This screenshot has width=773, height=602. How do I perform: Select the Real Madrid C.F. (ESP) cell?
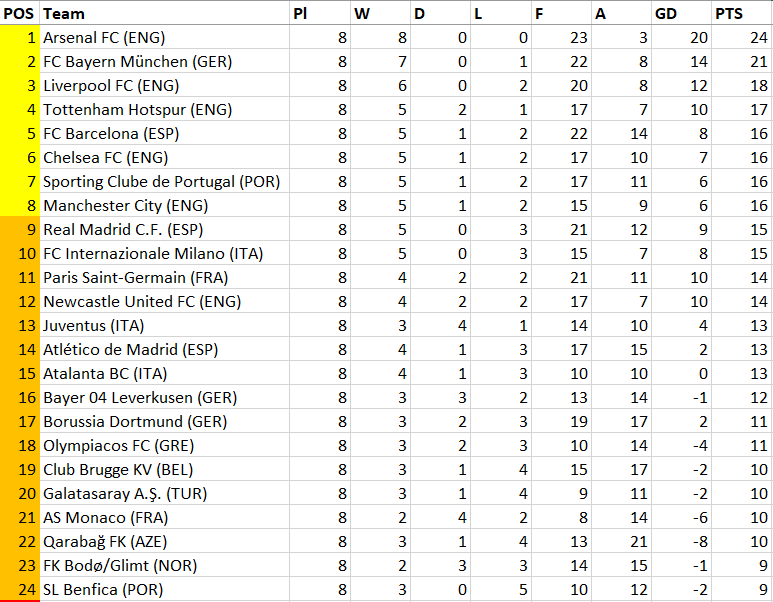tap(165, 230)
